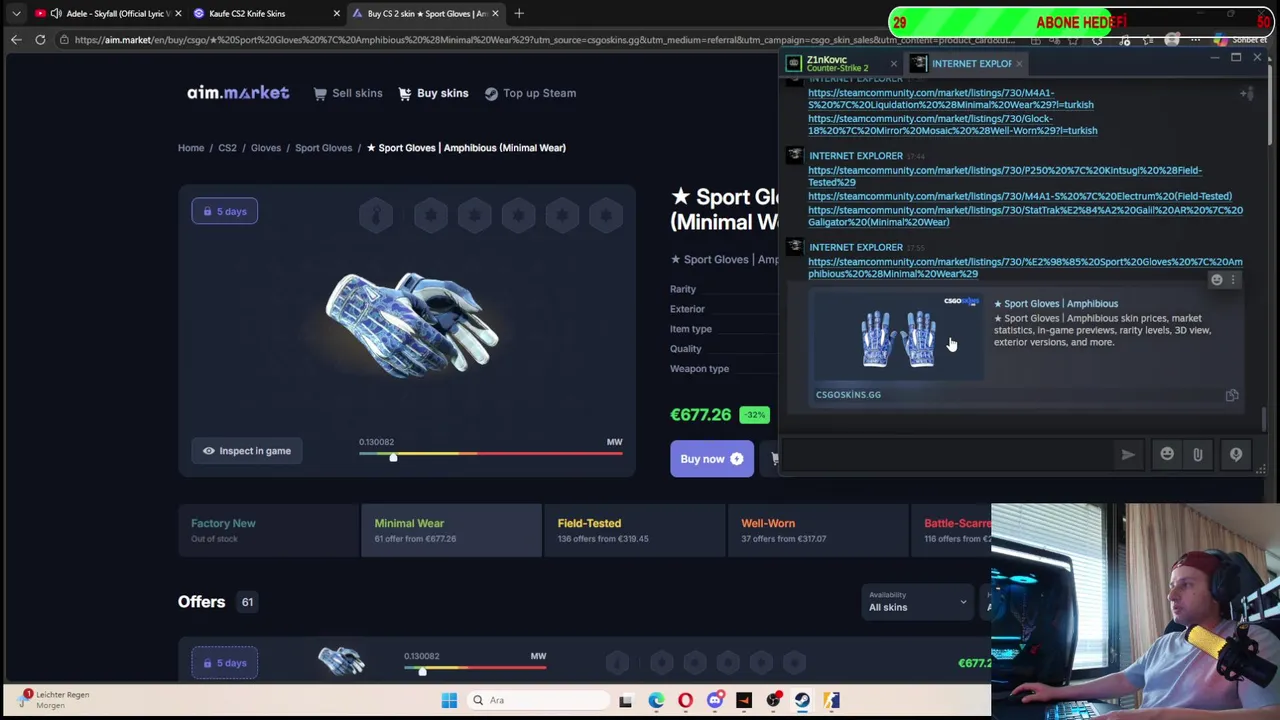Image resolution: width=1280 pixels, height=720 pixels.
Task: Go to CS2 breadcrumb
Action: point(227,148)
